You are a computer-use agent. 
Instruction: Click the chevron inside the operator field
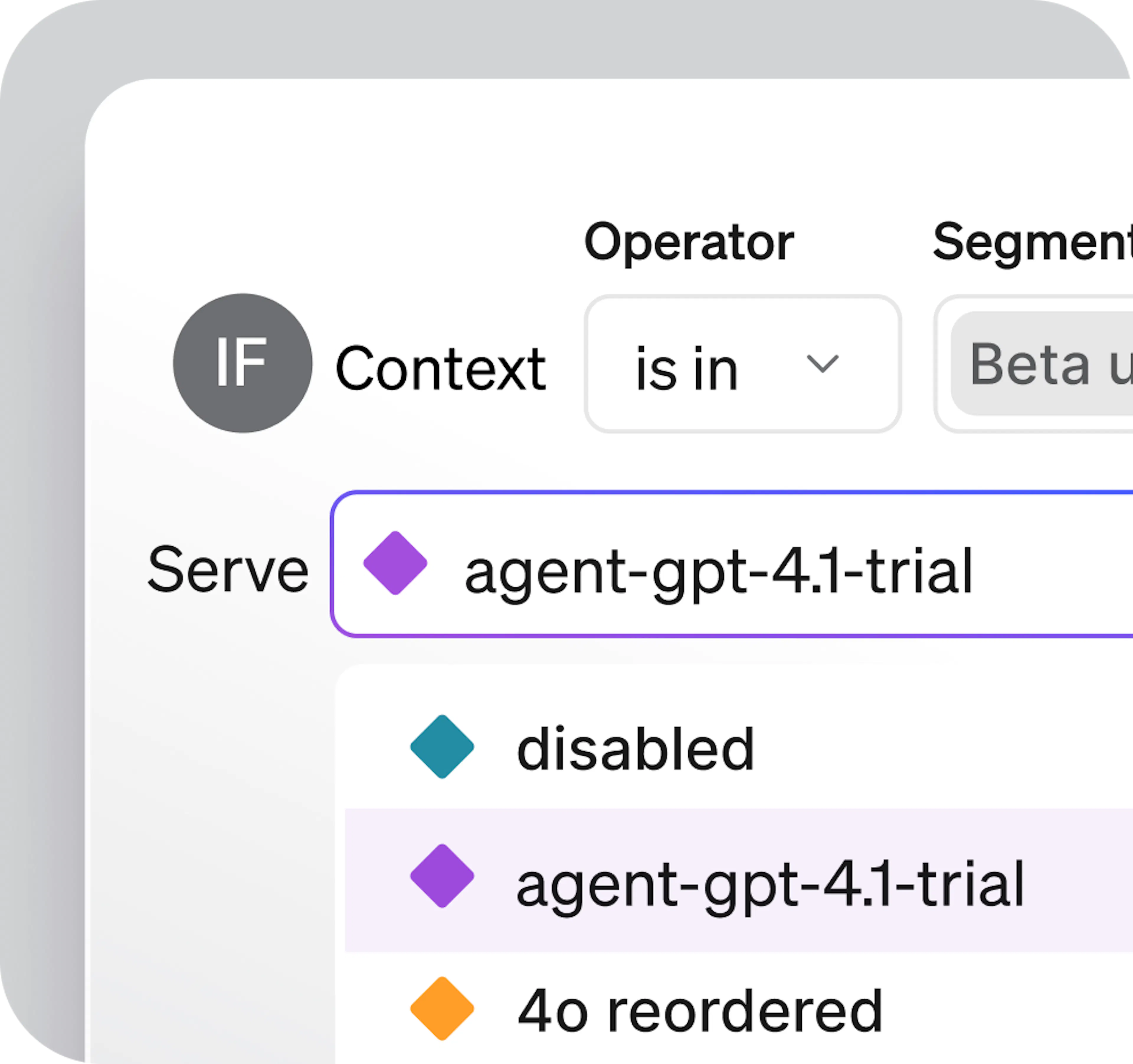[x=822, y=363]
